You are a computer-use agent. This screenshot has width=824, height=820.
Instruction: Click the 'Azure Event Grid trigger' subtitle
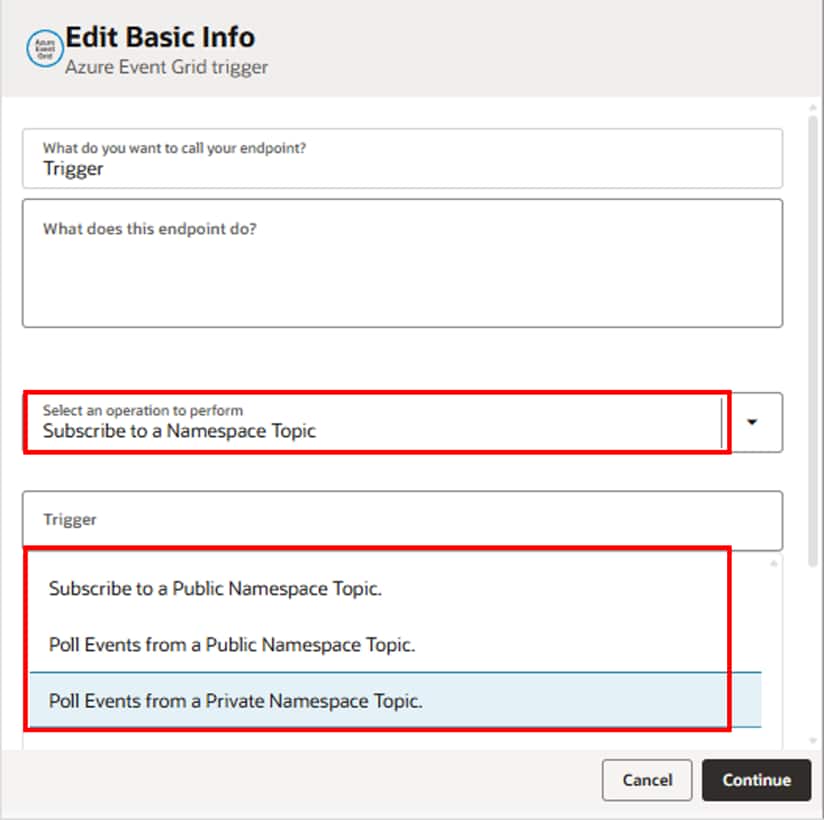pyautogui.click(x=167, y=68)
